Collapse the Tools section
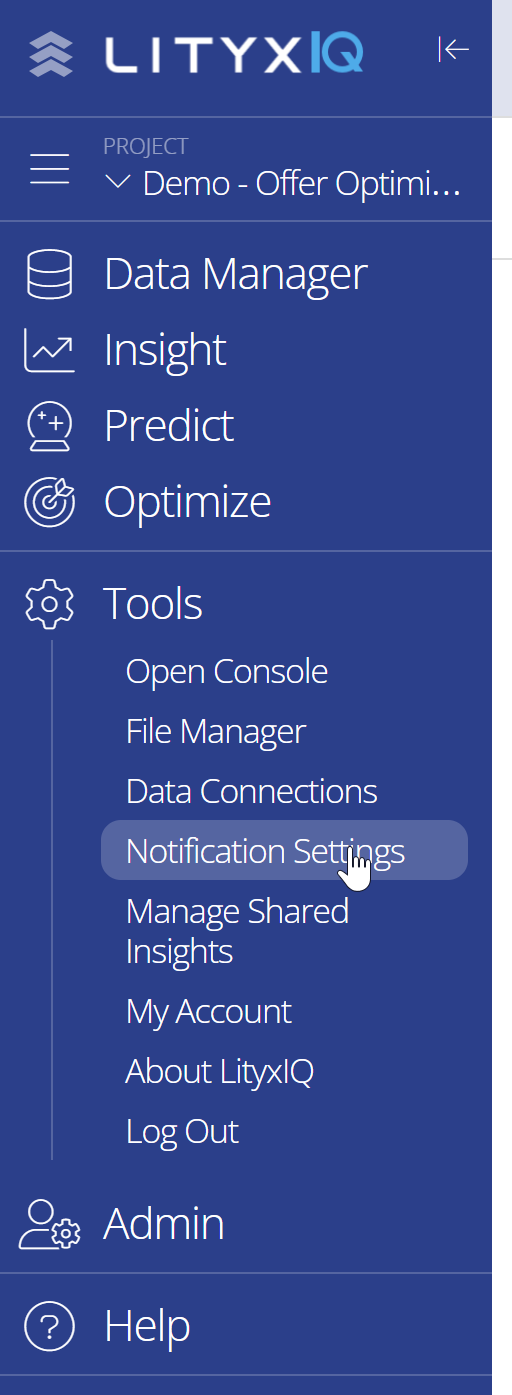 tap(153, 604)
